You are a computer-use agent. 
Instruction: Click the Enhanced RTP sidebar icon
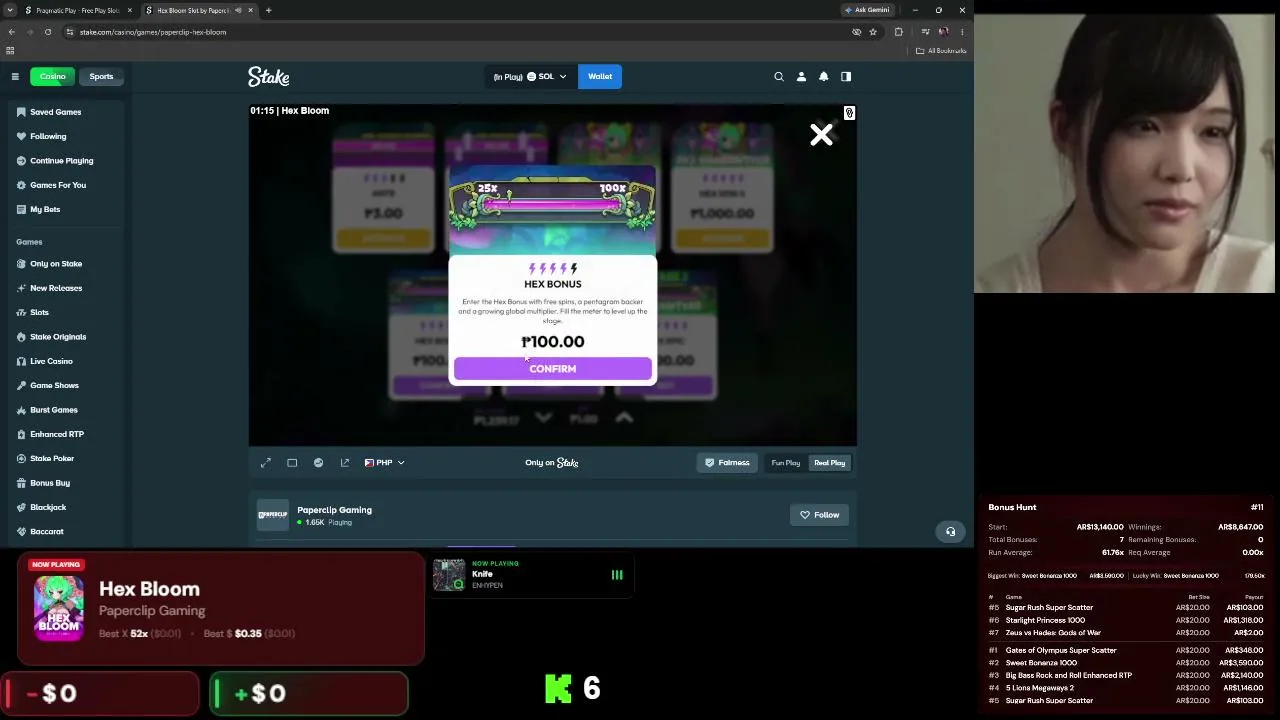point(21,434)
